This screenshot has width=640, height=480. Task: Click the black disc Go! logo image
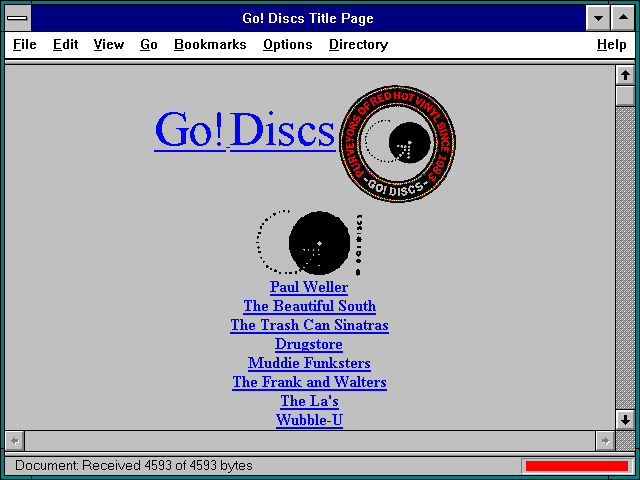309,243
